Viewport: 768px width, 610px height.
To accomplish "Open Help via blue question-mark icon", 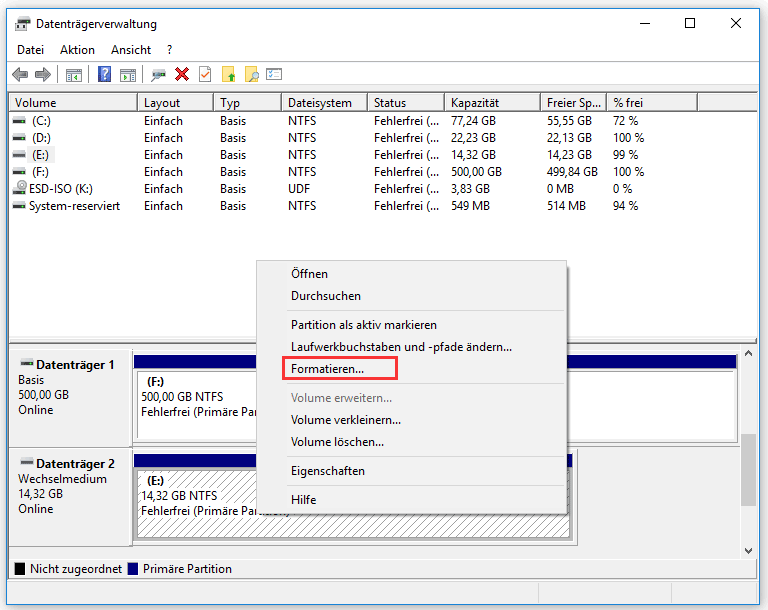I will pos(104,74).
